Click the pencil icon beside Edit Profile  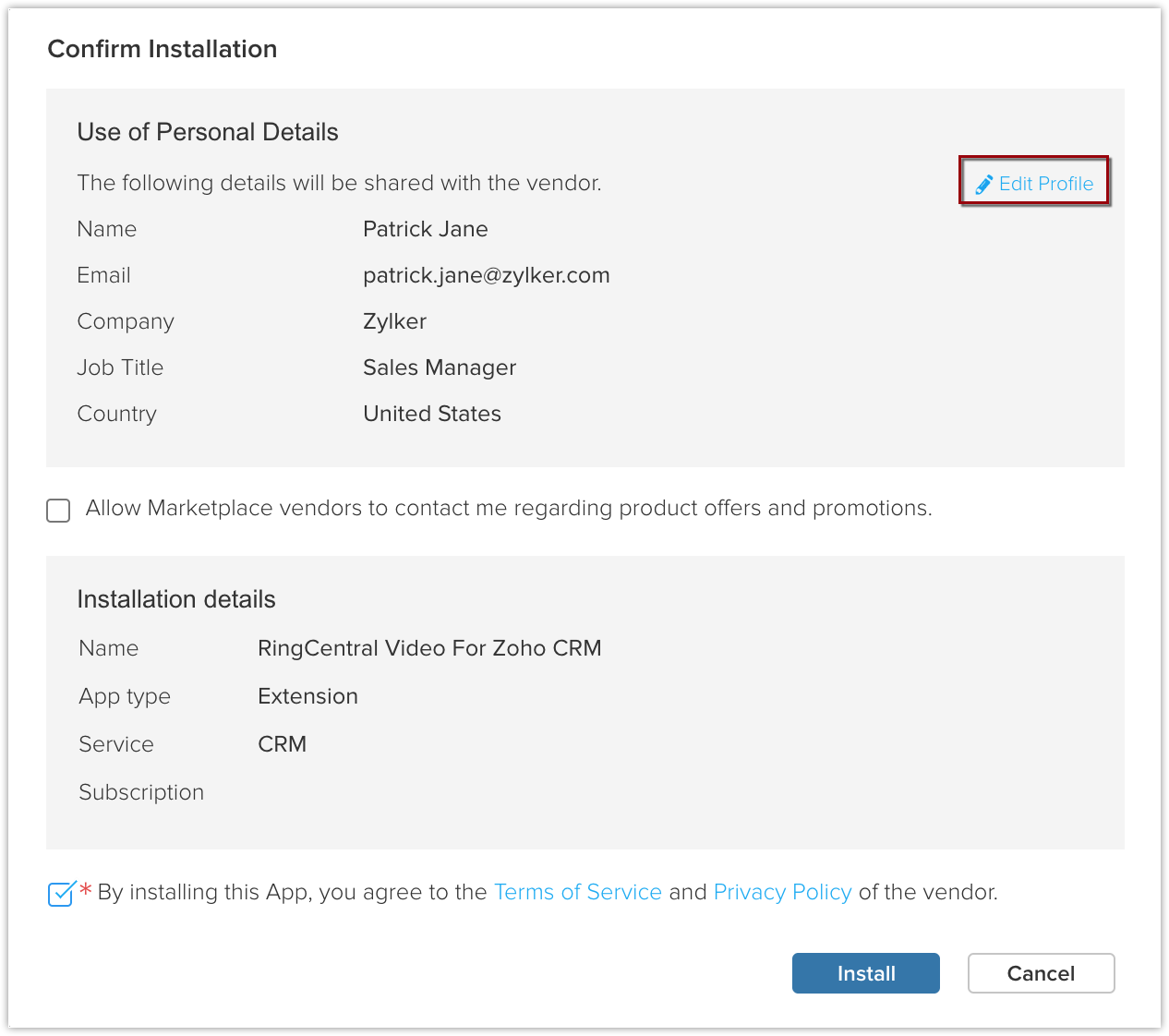(984, 185)
